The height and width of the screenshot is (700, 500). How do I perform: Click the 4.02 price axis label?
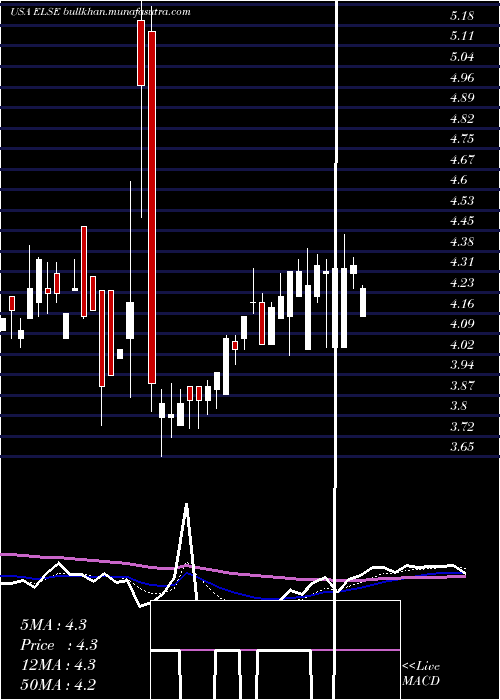pyautogui.click(x=462, y=345)
